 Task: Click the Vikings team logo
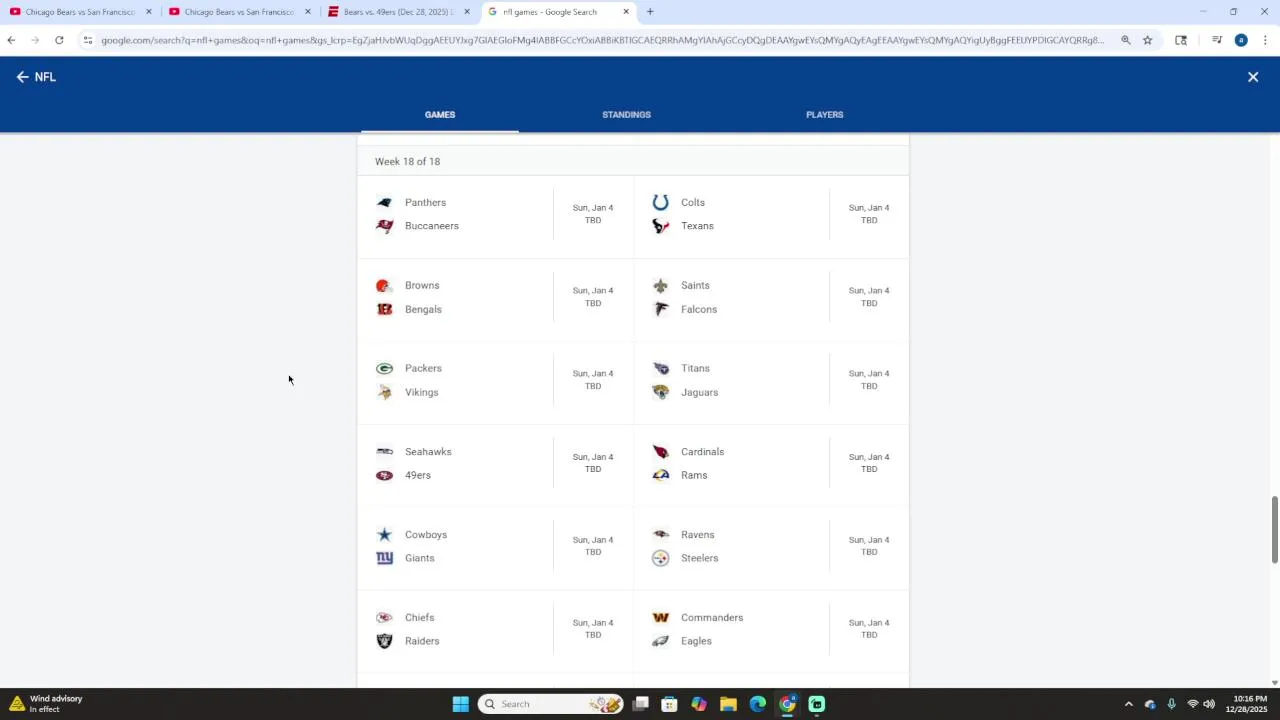click(384, 392)
